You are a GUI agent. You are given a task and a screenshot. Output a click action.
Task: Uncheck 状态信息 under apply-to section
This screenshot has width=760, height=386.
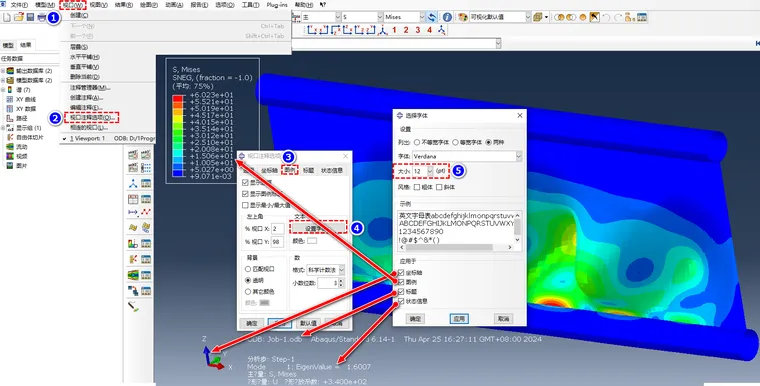[401, 301]
